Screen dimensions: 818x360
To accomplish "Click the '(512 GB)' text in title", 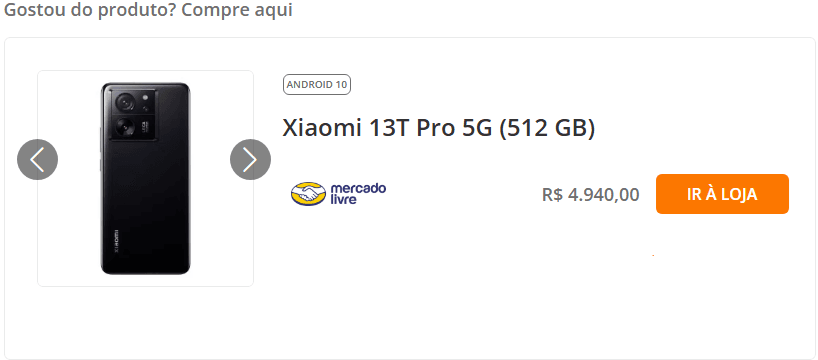I will pos(547,129).
